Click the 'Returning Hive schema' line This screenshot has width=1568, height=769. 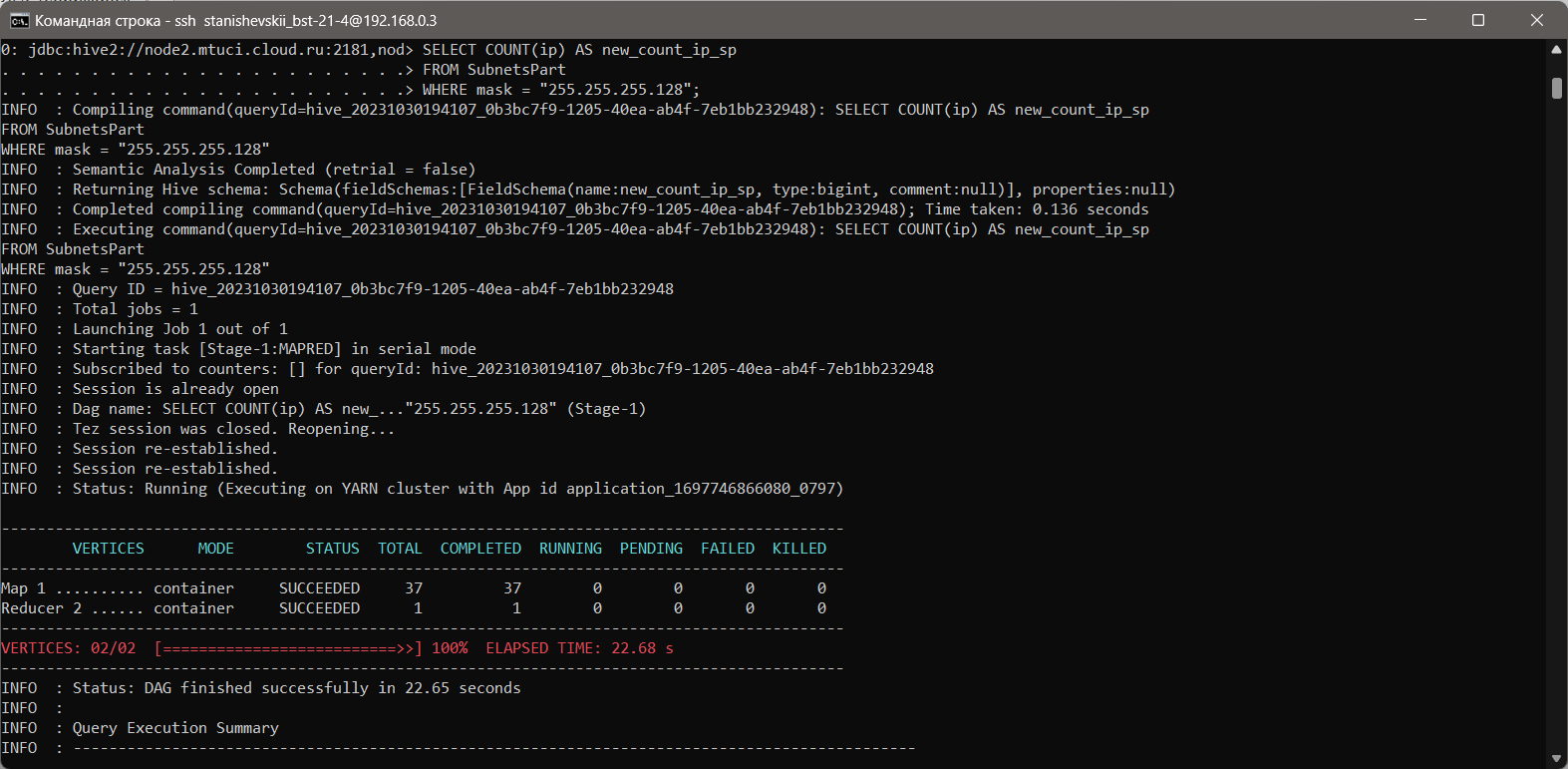[588, 190]
